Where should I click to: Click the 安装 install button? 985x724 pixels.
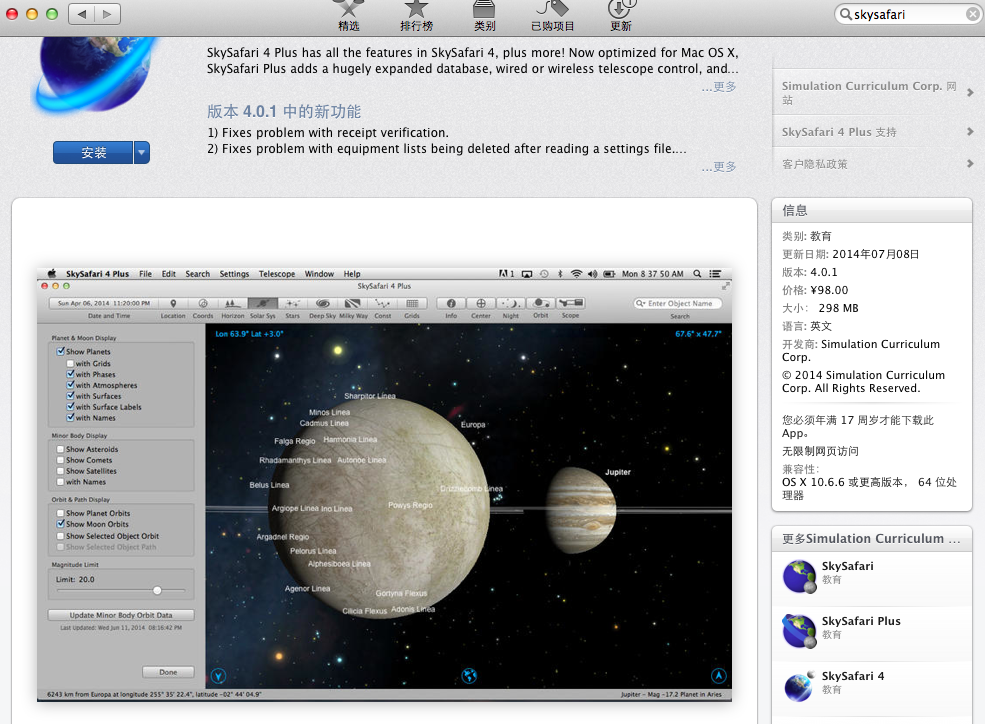pos(93,153)
